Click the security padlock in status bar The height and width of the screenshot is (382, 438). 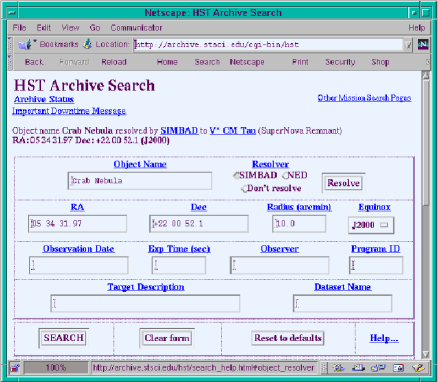[15, 368]
